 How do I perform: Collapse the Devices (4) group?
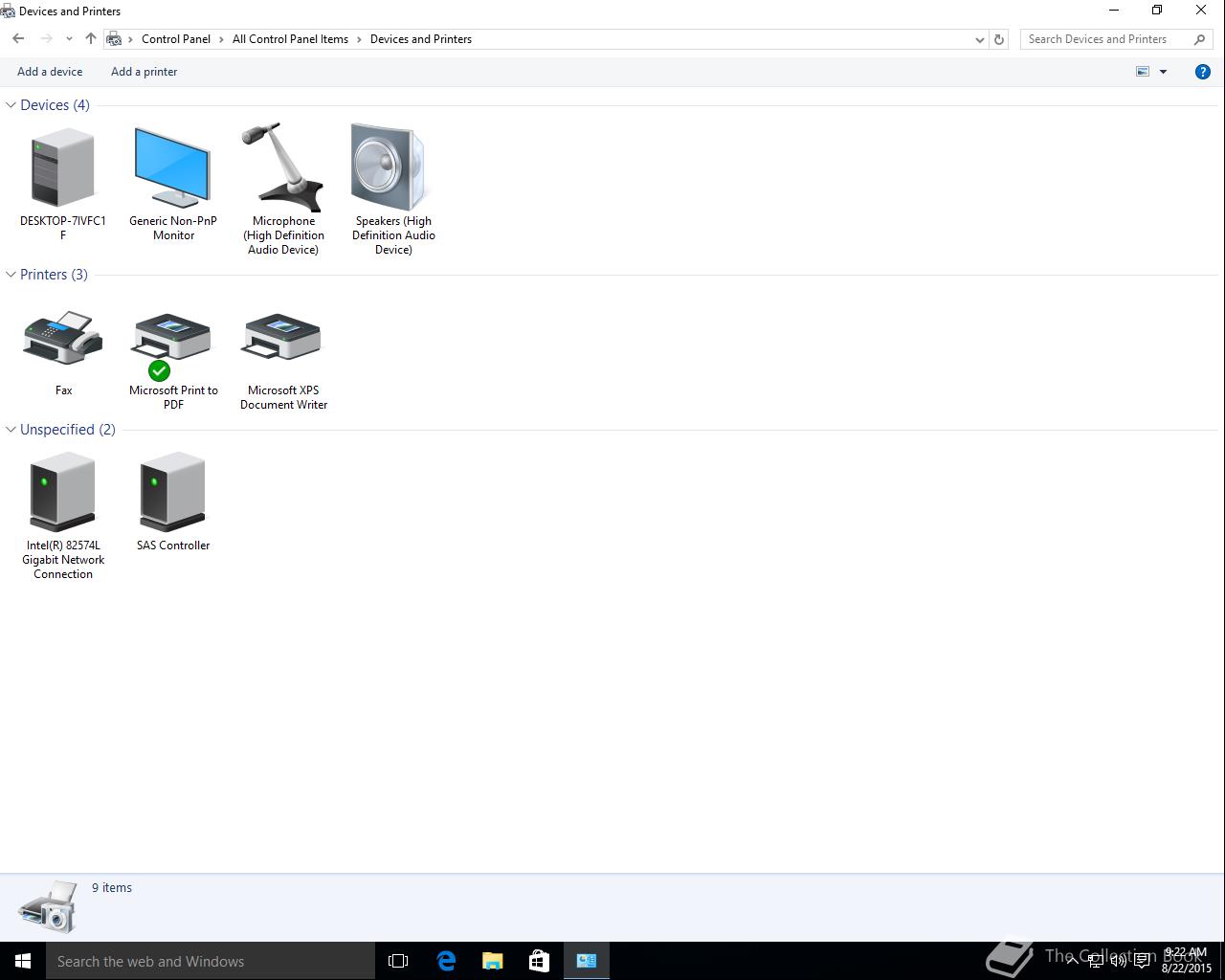(11, 105)
